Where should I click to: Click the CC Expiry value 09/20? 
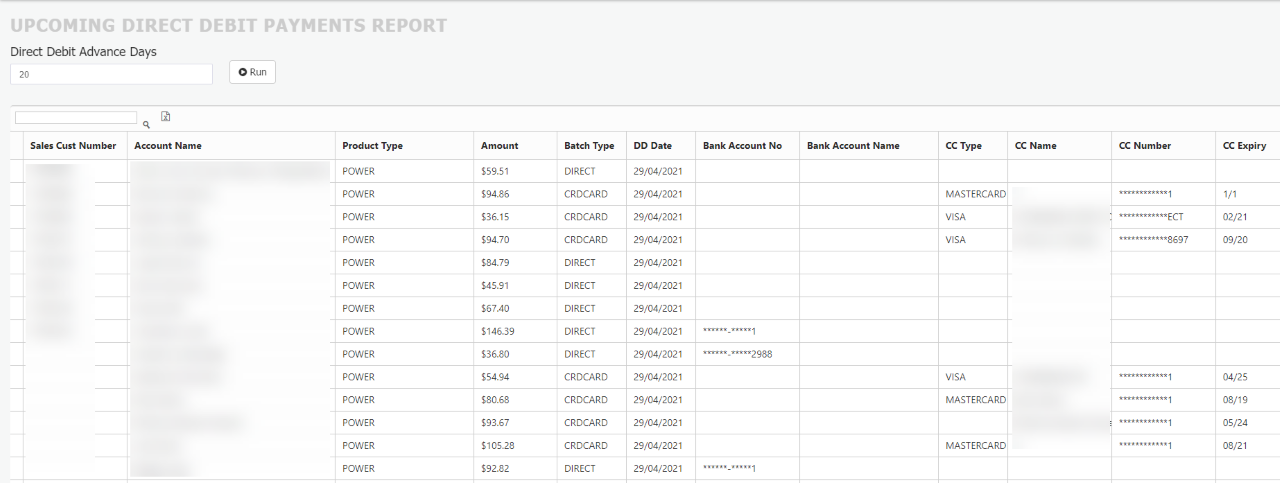coord(1234,240)
